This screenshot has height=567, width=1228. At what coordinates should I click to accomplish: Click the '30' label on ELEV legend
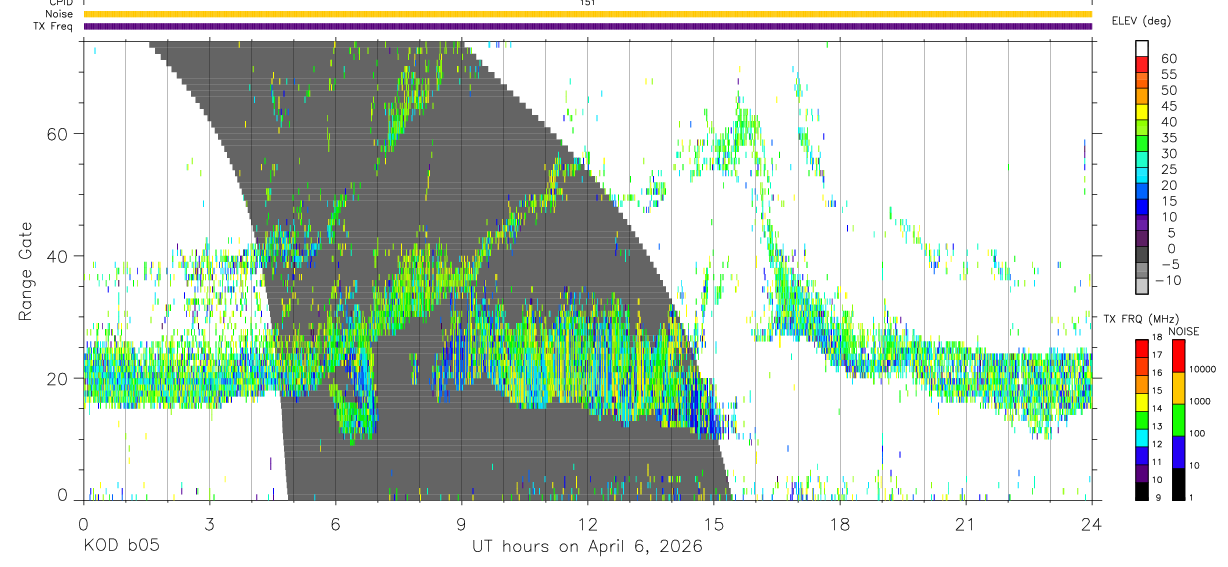(x=1168, y=154)
